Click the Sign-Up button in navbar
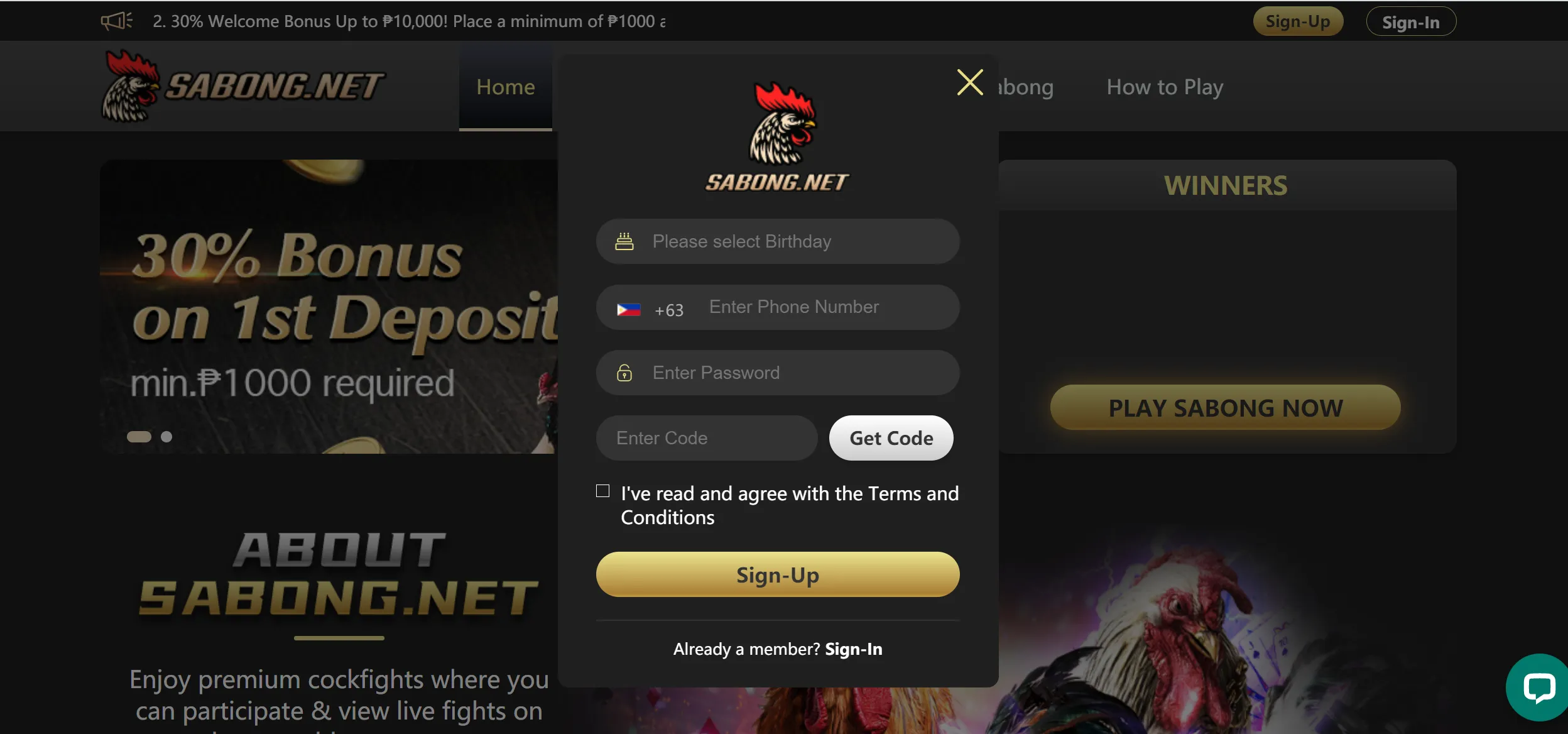This screenshot has width=1568, height=734. click(1297, 20)
